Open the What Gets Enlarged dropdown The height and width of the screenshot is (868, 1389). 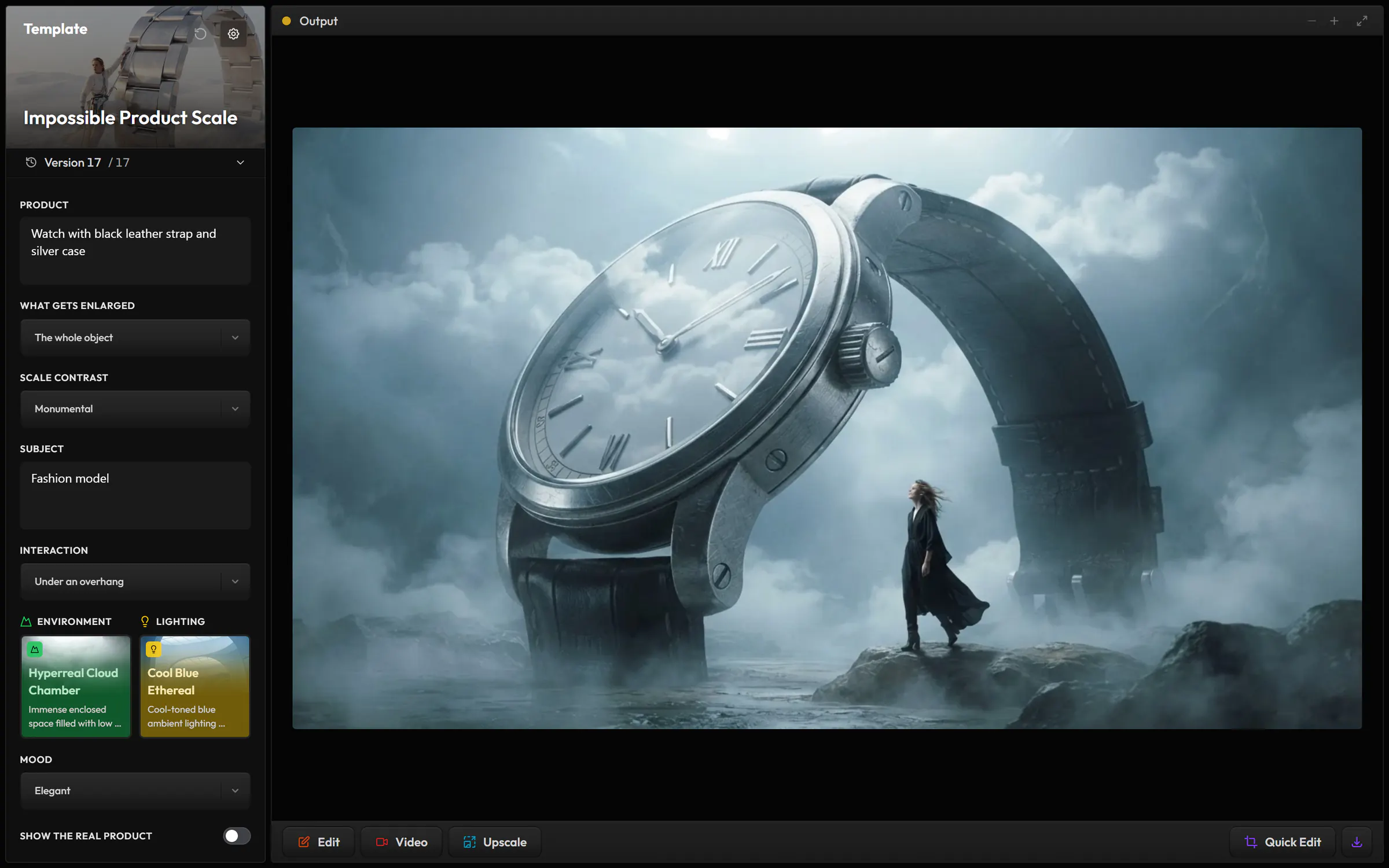coord(135,337)
